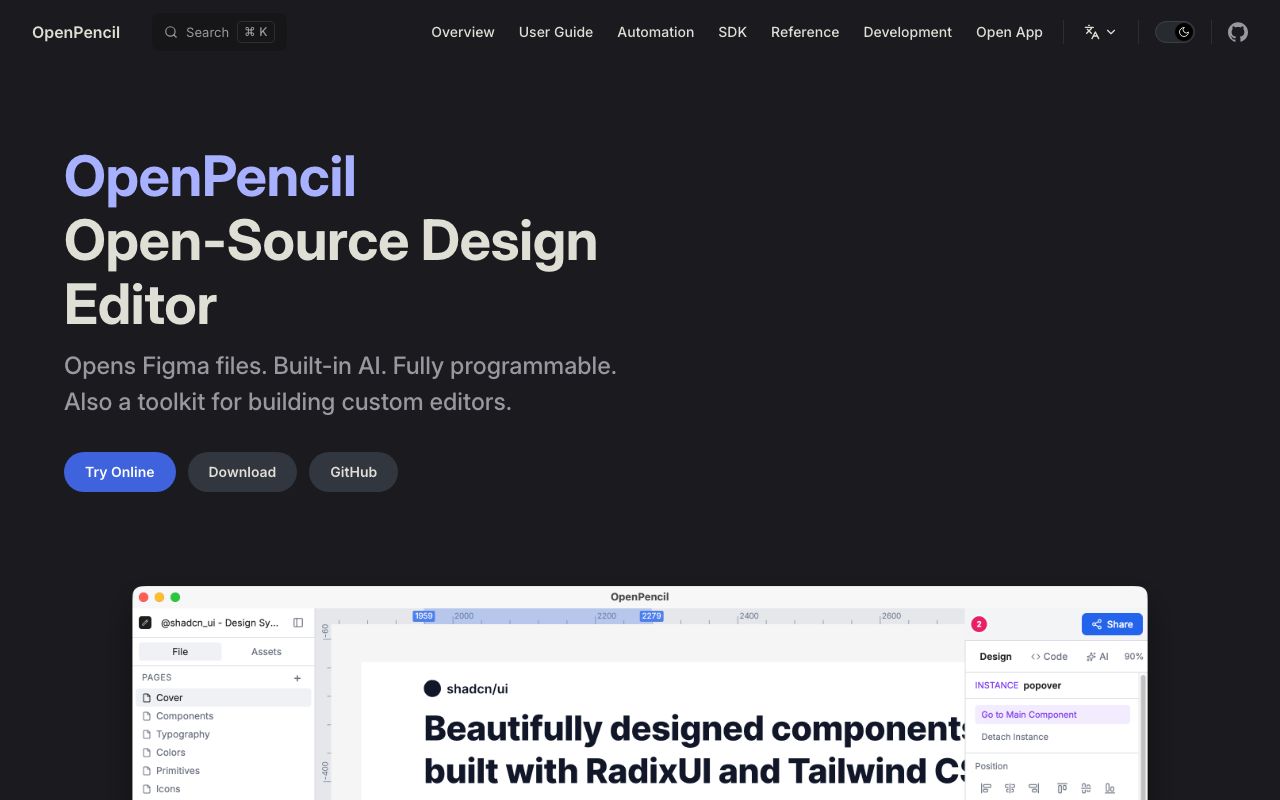
Task: Switch to the Assets tab in the app sidebar
Action: point(266,652)
